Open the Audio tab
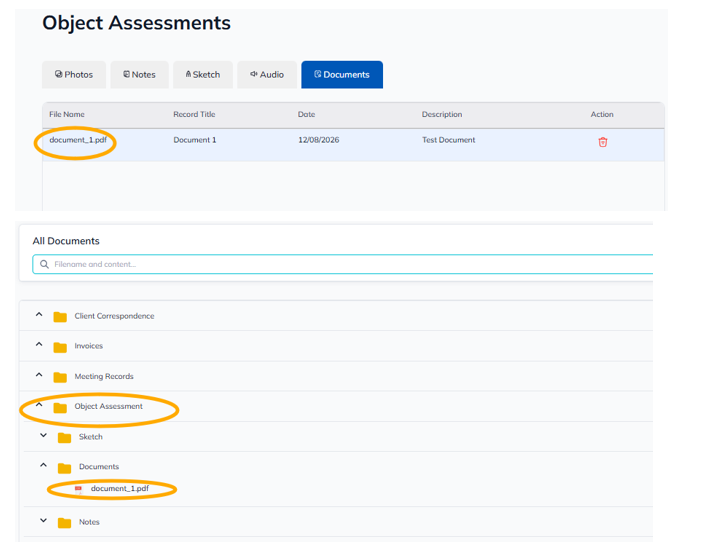Image resolution: width=706 pixels, height=554 pixels. pos(267,75)
